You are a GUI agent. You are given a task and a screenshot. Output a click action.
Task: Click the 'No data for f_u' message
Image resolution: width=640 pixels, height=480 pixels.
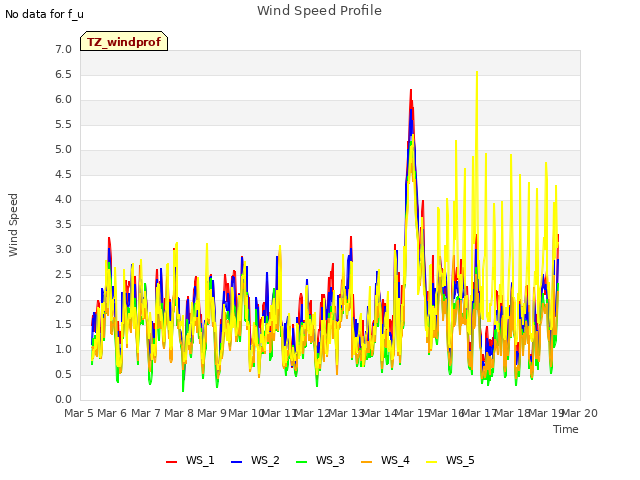(44, 14)
